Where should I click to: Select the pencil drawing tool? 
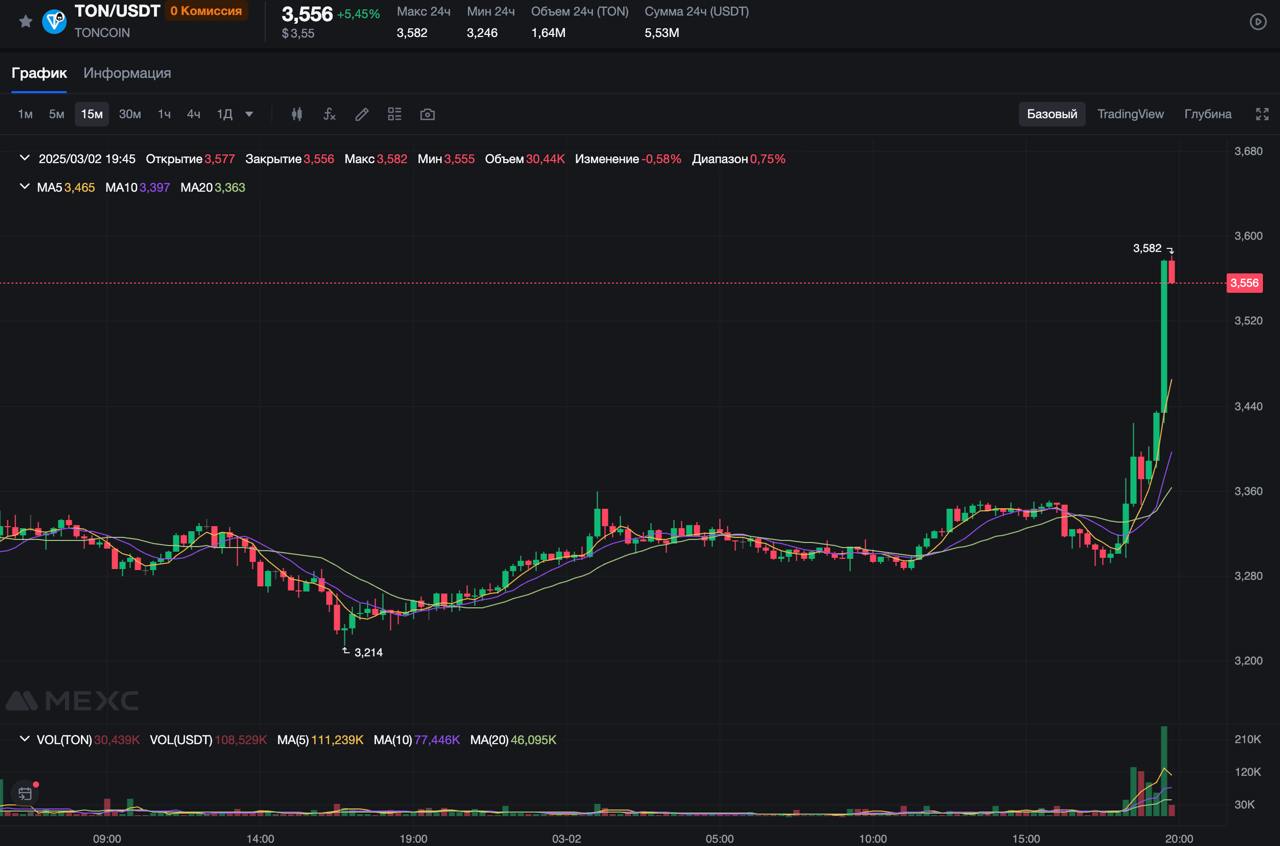(x=362, y=114)
